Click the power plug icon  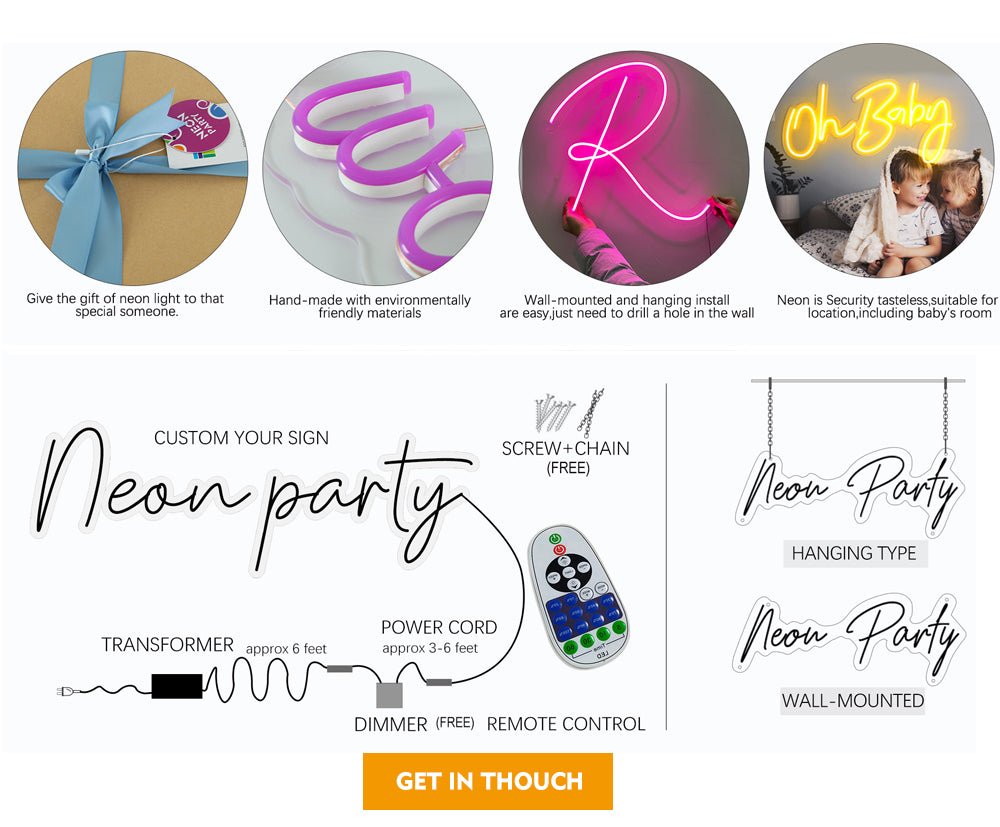pos(68,690)
